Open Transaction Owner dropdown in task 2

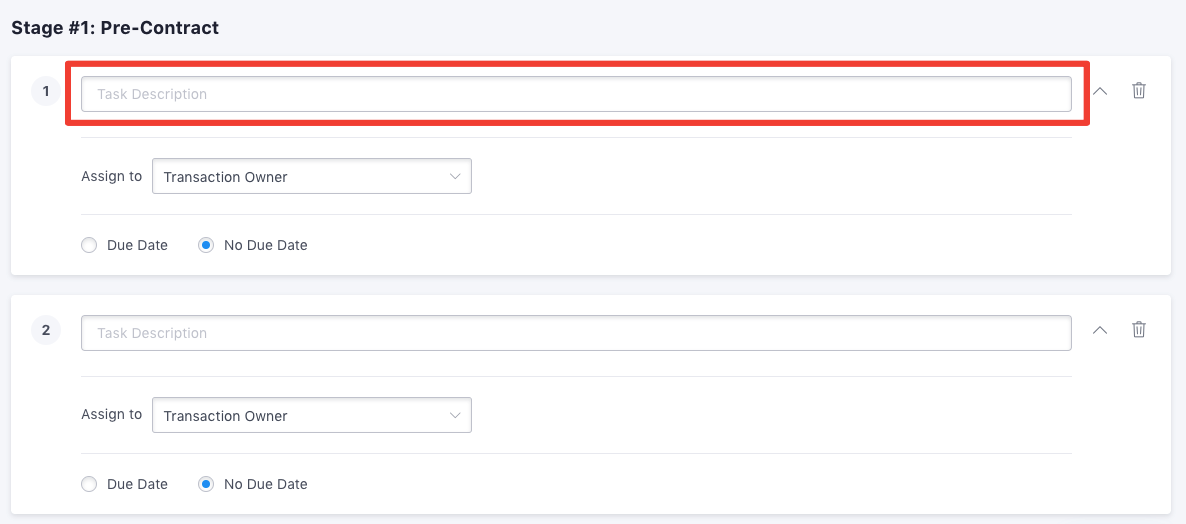tap(312, 415)
